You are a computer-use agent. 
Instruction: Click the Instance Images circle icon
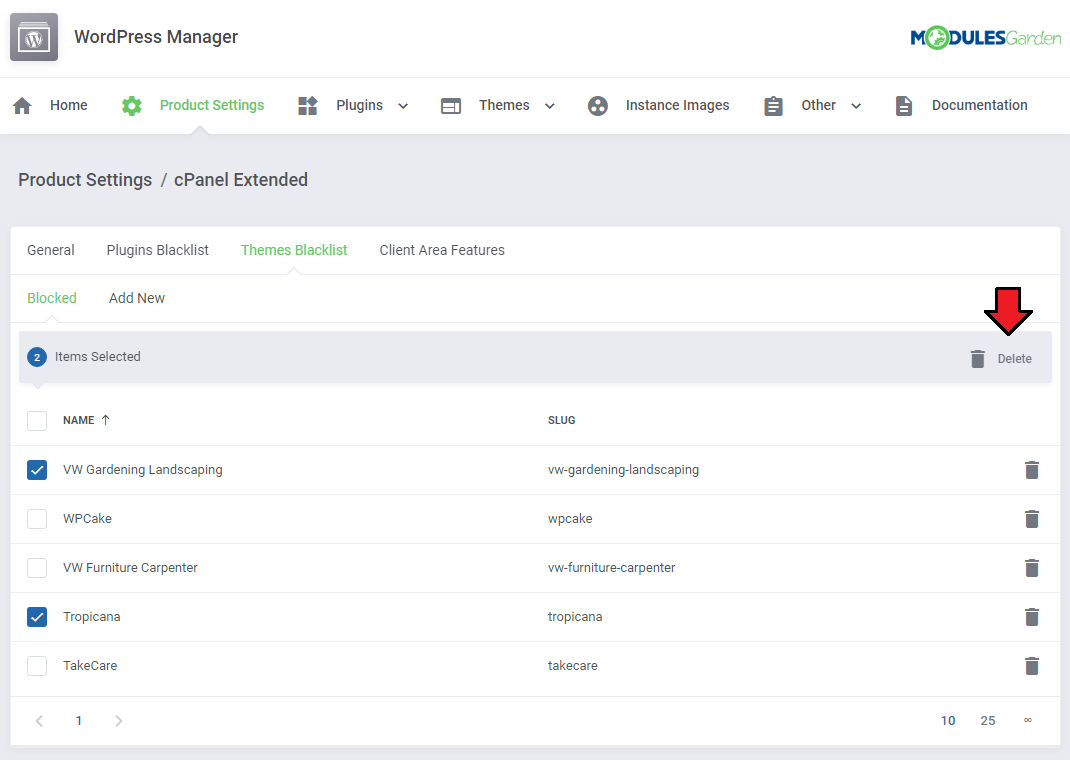click(x=598, y=106)
